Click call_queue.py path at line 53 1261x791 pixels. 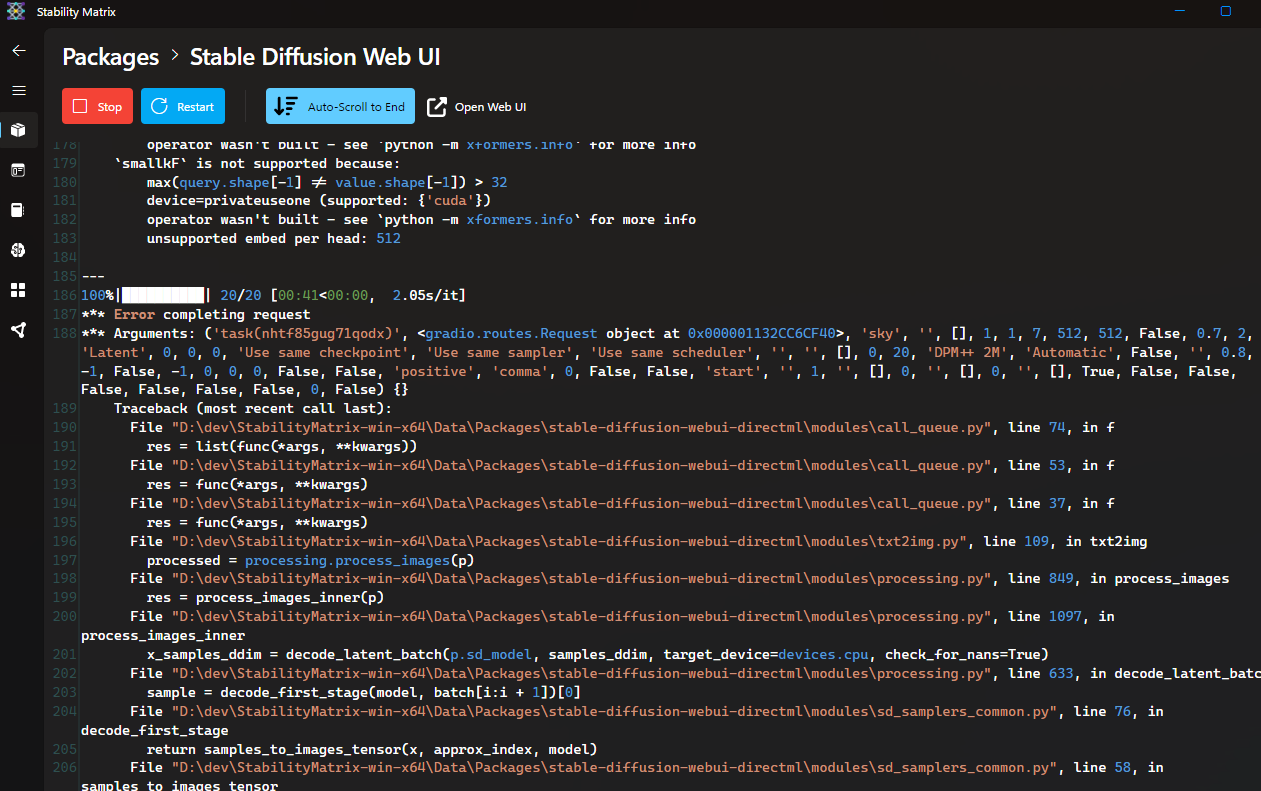(x=582, y=465)
